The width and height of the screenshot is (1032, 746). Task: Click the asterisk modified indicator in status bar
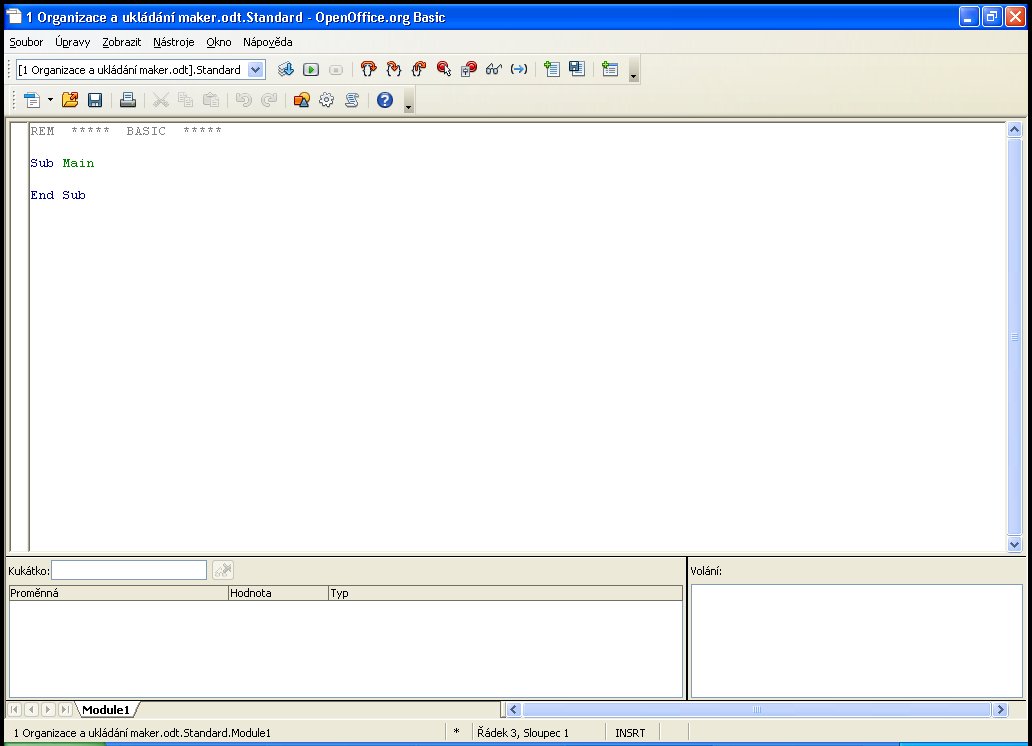point(456,732)
